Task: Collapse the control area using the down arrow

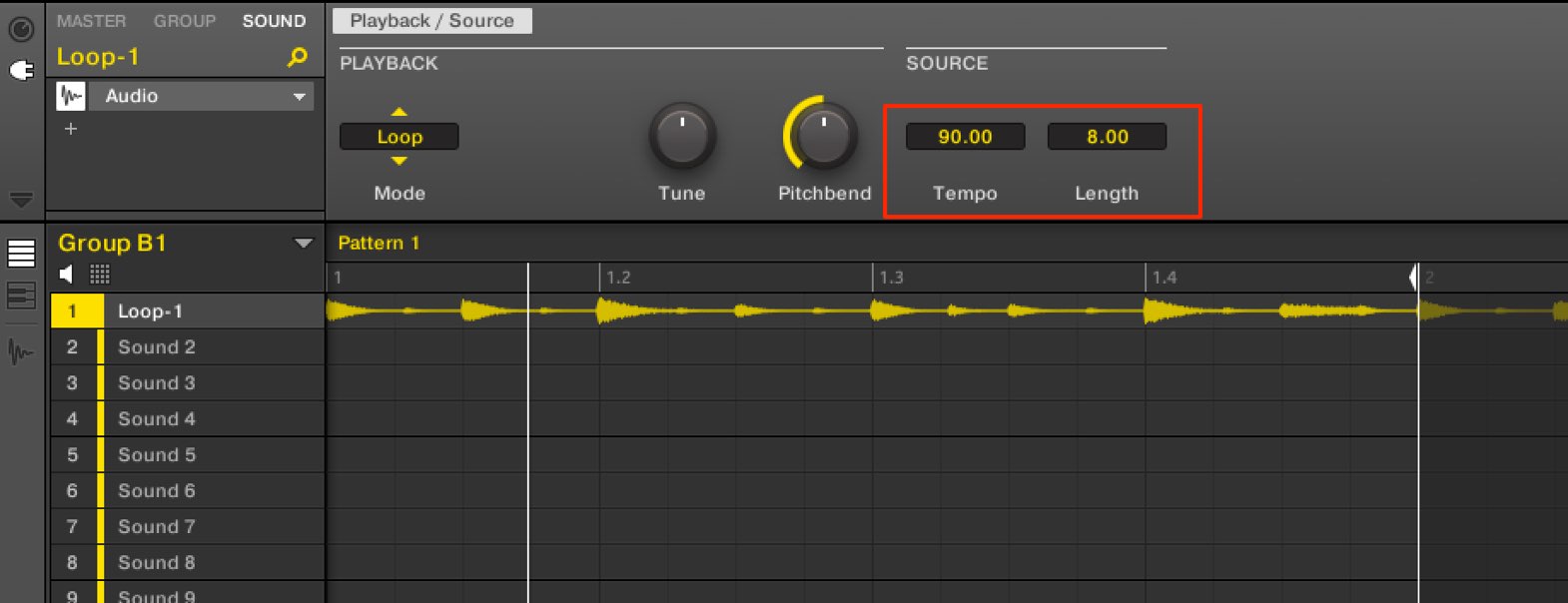Action: pos(21,199)
